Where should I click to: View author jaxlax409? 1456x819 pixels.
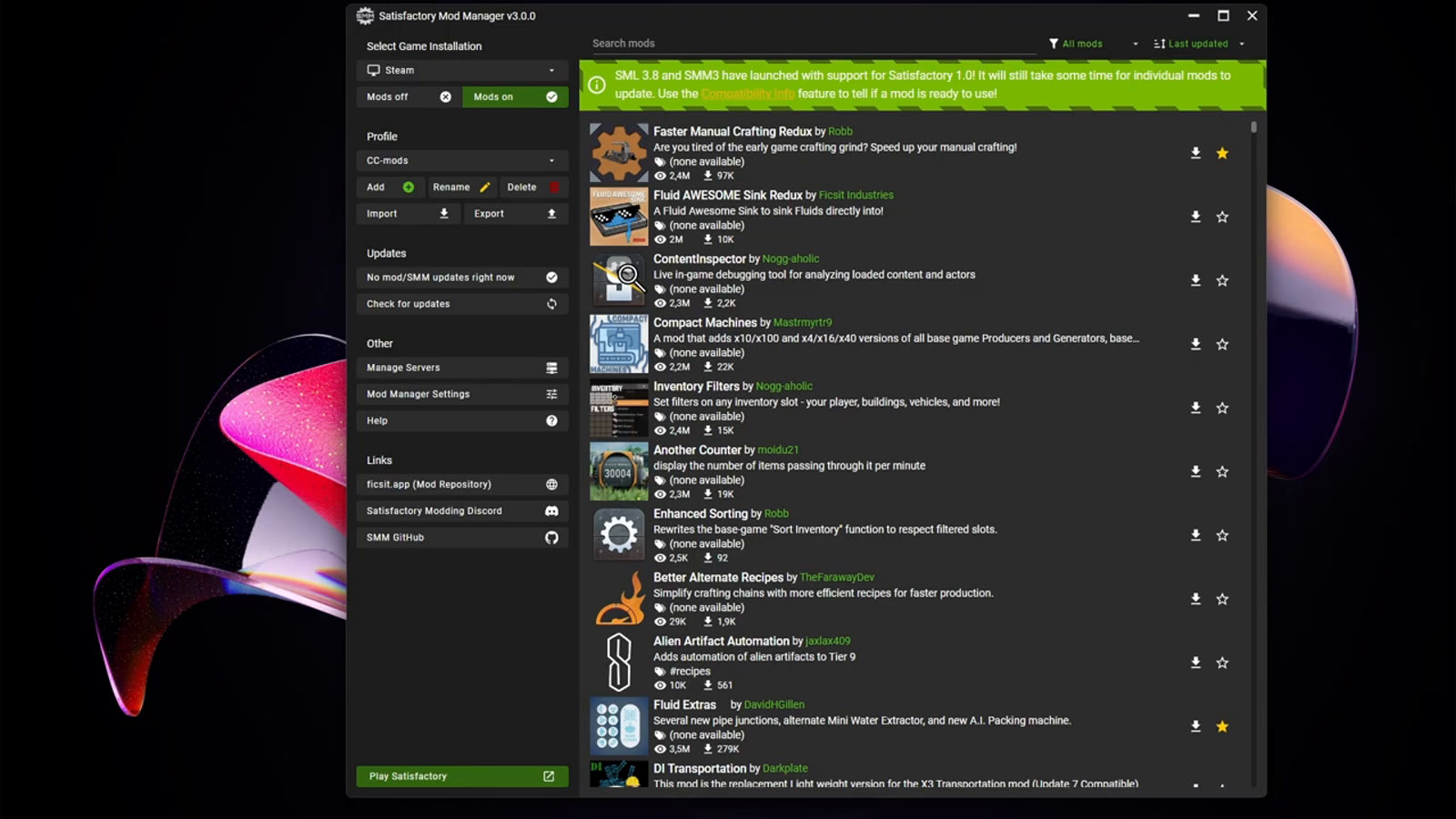coord(828,642)
